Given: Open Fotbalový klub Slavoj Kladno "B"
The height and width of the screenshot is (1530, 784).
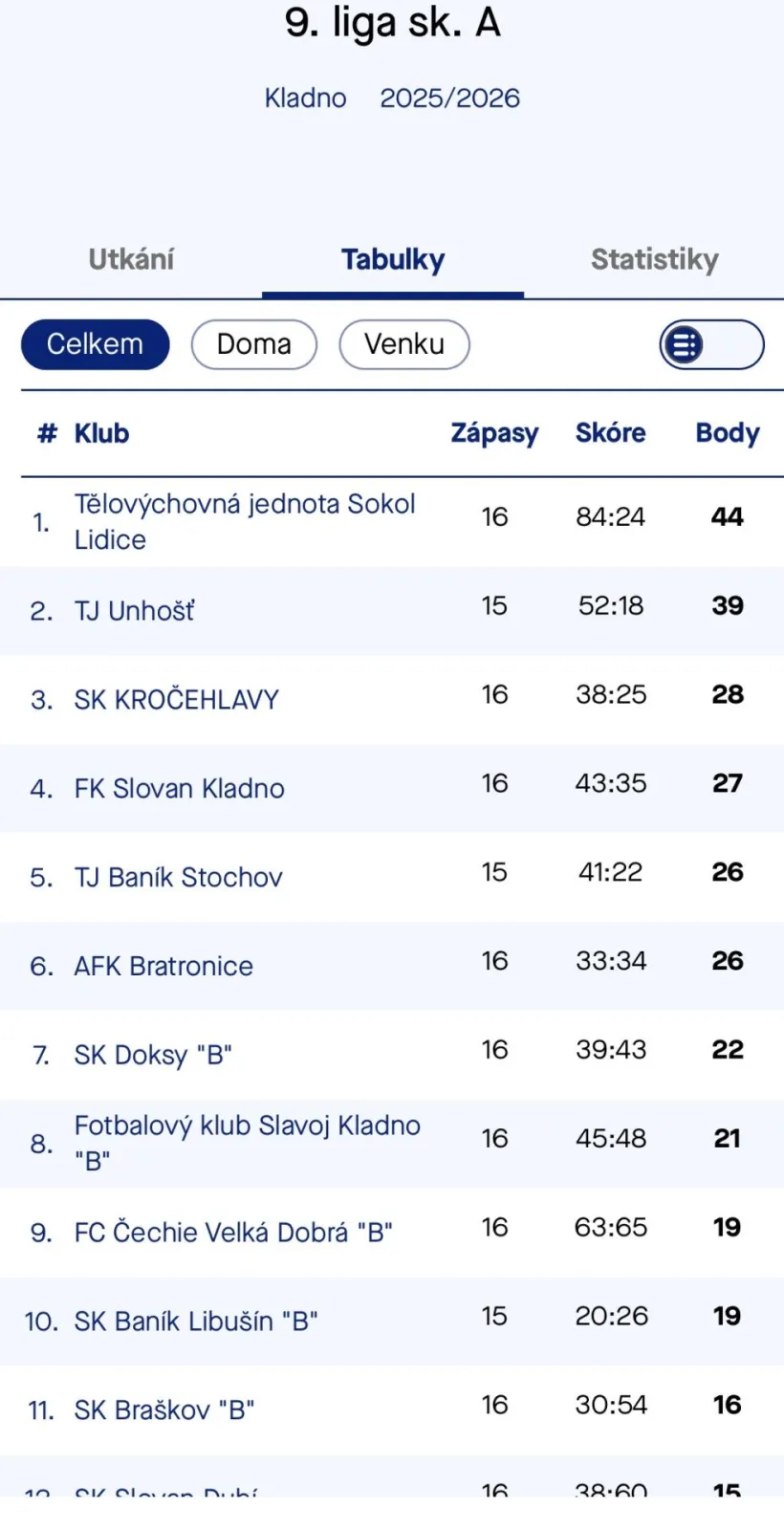Looking at the screenshot, I should point(247,1143).
